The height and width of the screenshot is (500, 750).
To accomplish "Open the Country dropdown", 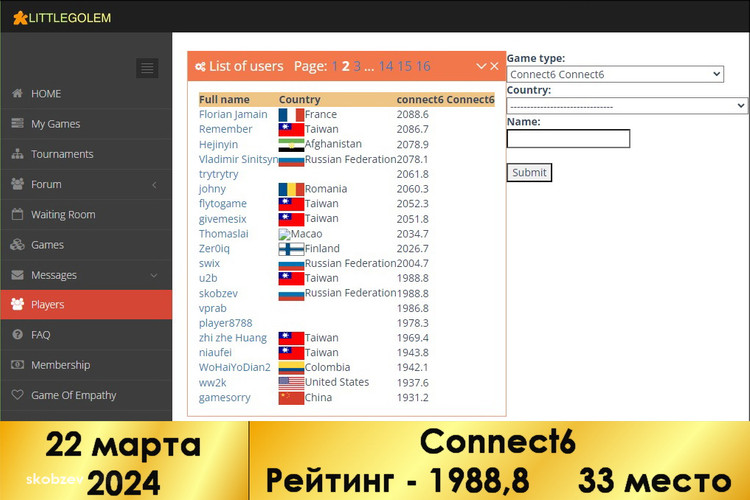I will (627, 106).
